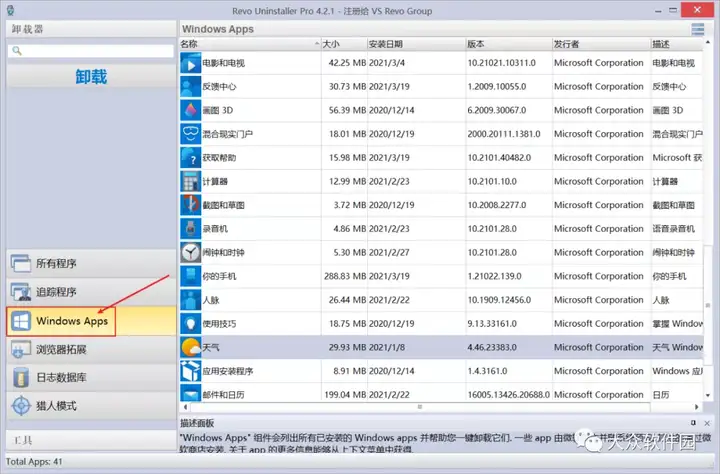This screenshot has height=474, width=720.
Task: Click vertical scrollbar down arrow
Action: 708,395
